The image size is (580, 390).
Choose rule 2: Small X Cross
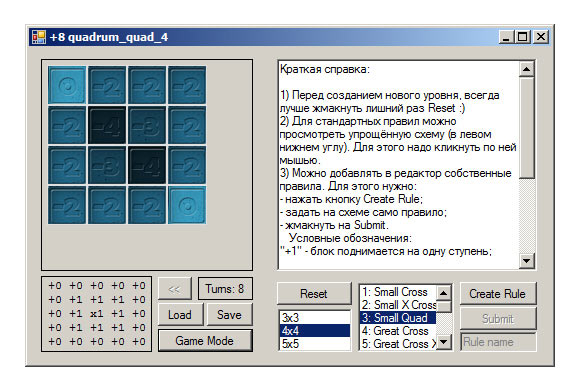[x=398, y=305]
